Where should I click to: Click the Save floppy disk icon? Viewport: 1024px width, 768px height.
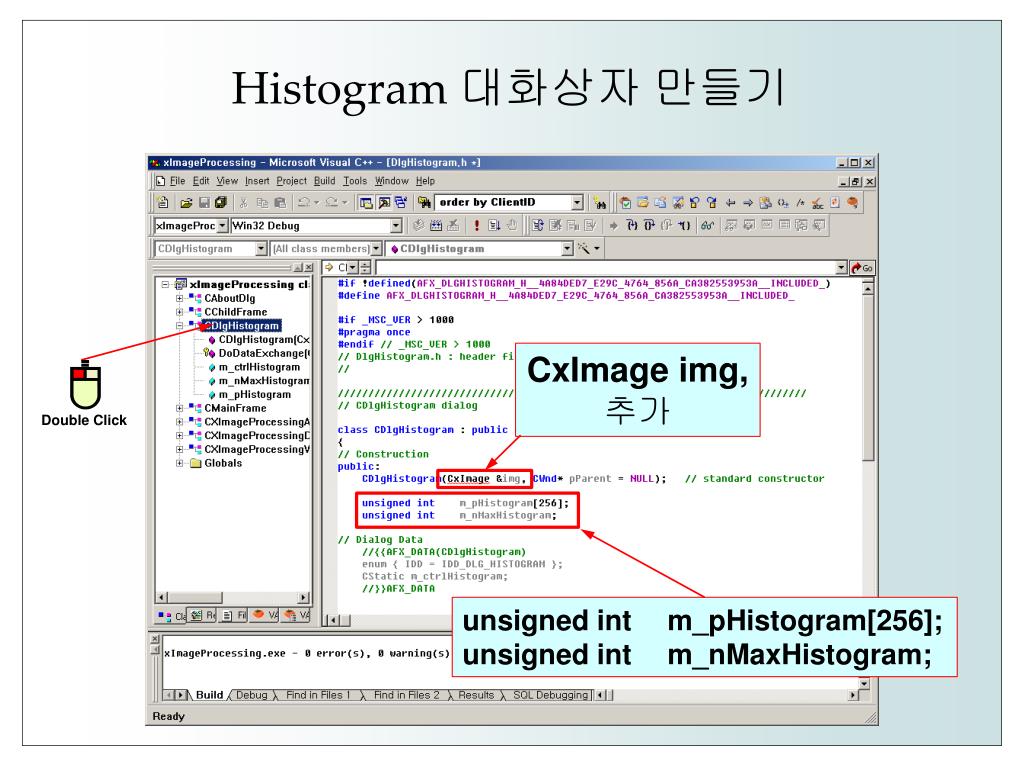(204, 203)
